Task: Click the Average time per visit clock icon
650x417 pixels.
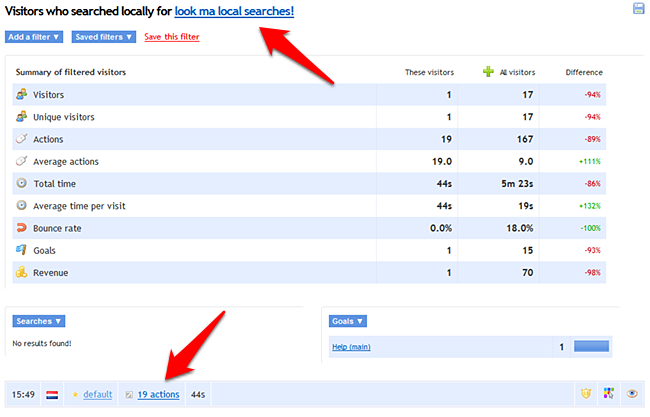Action: [22, 206]
